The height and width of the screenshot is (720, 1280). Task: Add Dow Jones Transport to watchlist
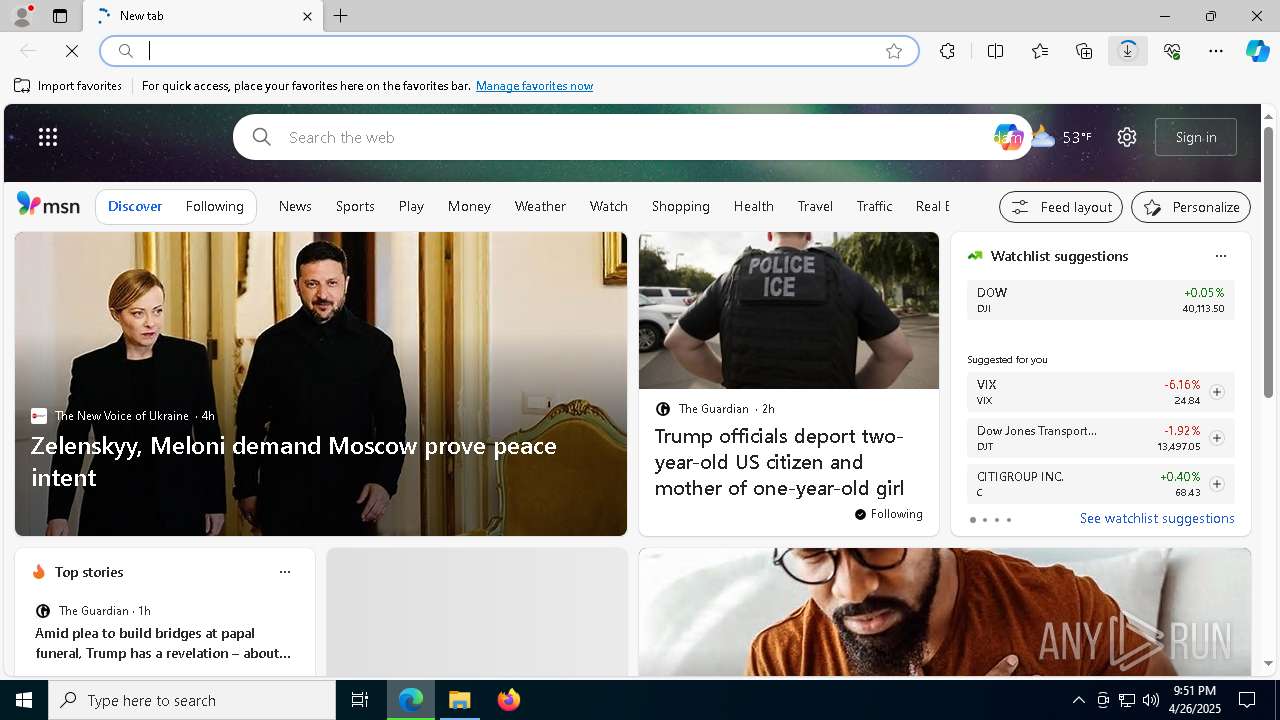(1216, 438)
